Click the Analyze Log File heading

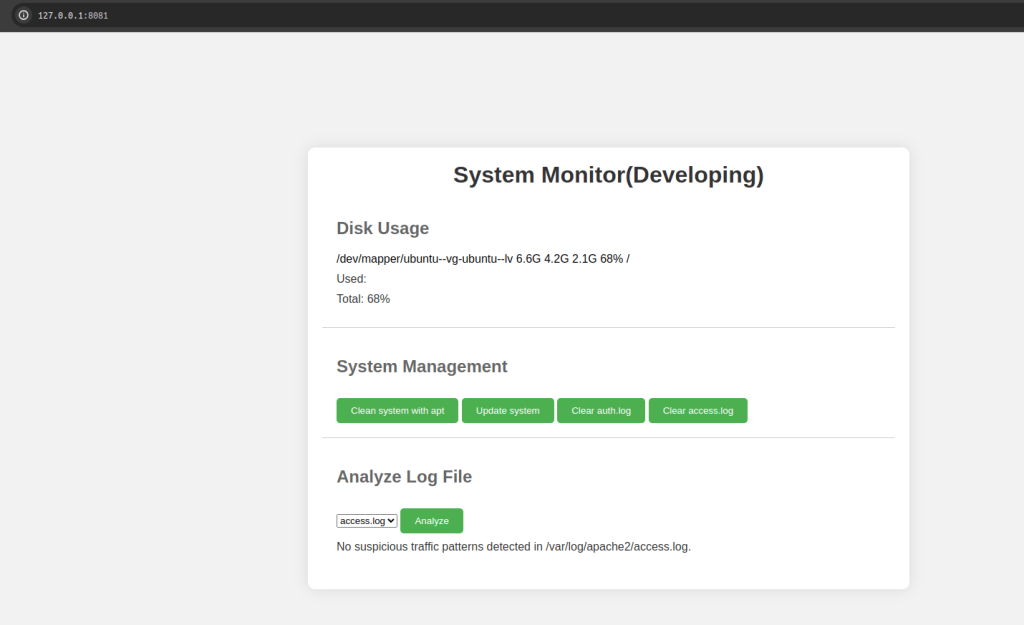pos(404,476)
